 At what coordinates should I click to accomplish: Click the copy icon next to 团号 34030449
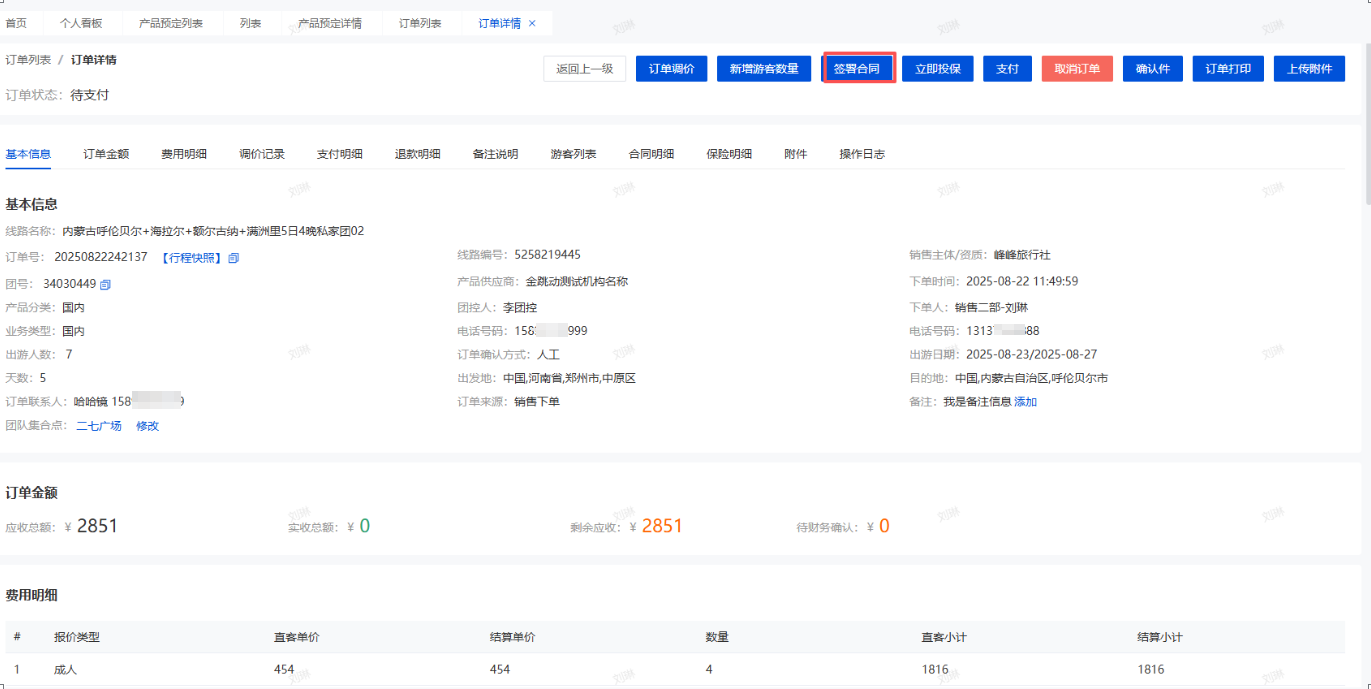point(105,284)
